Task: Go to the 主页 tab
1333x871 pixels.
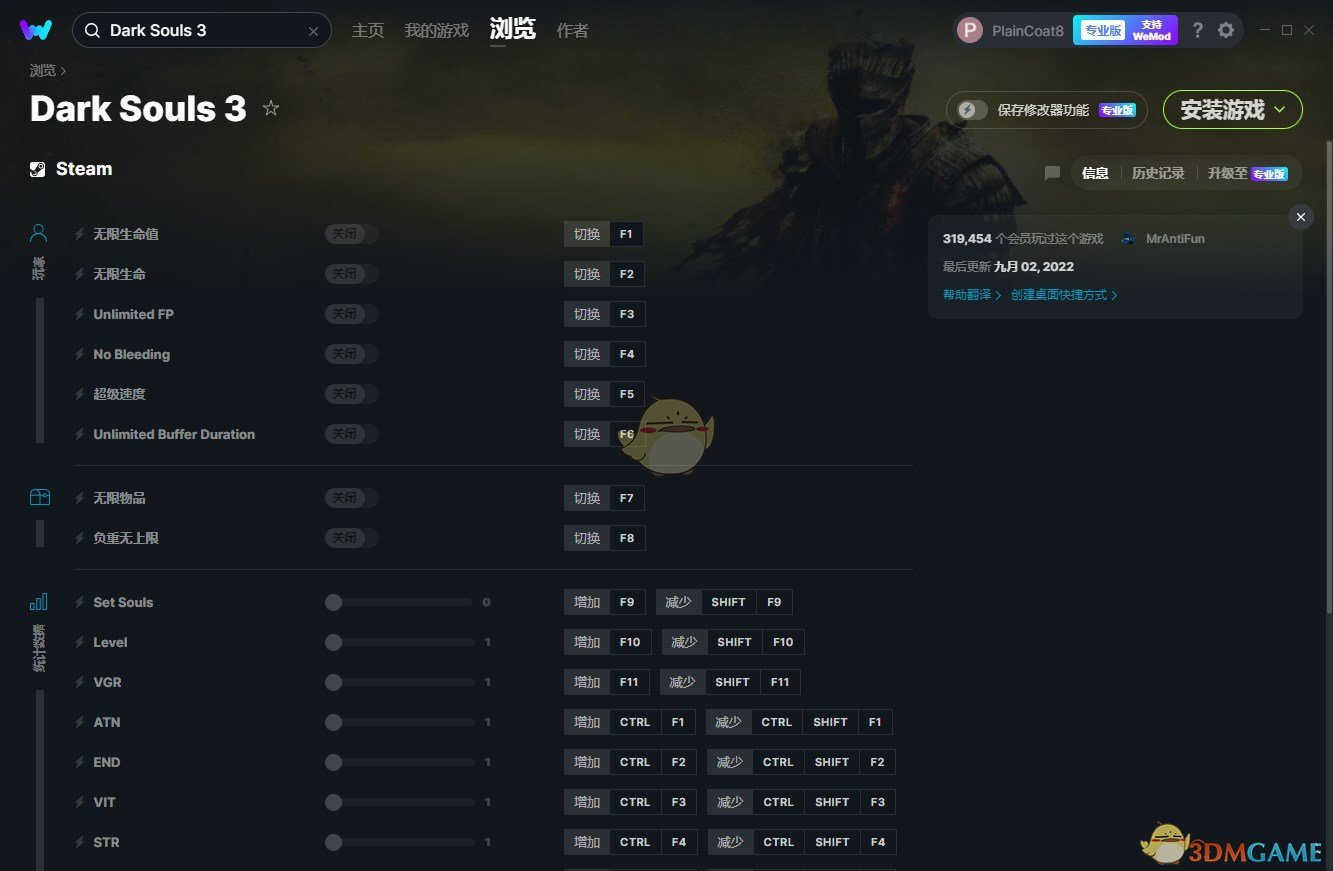Action: 368,31
